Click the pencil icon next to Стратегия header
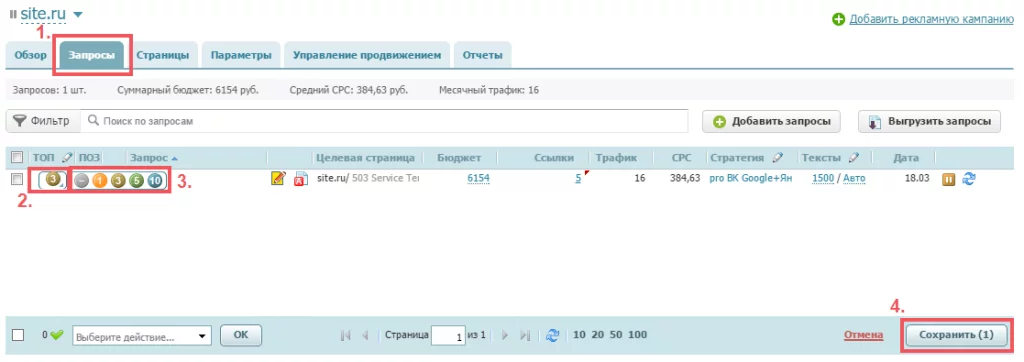The width and height of the screenshot is (1024, 362). click(777, 157)
